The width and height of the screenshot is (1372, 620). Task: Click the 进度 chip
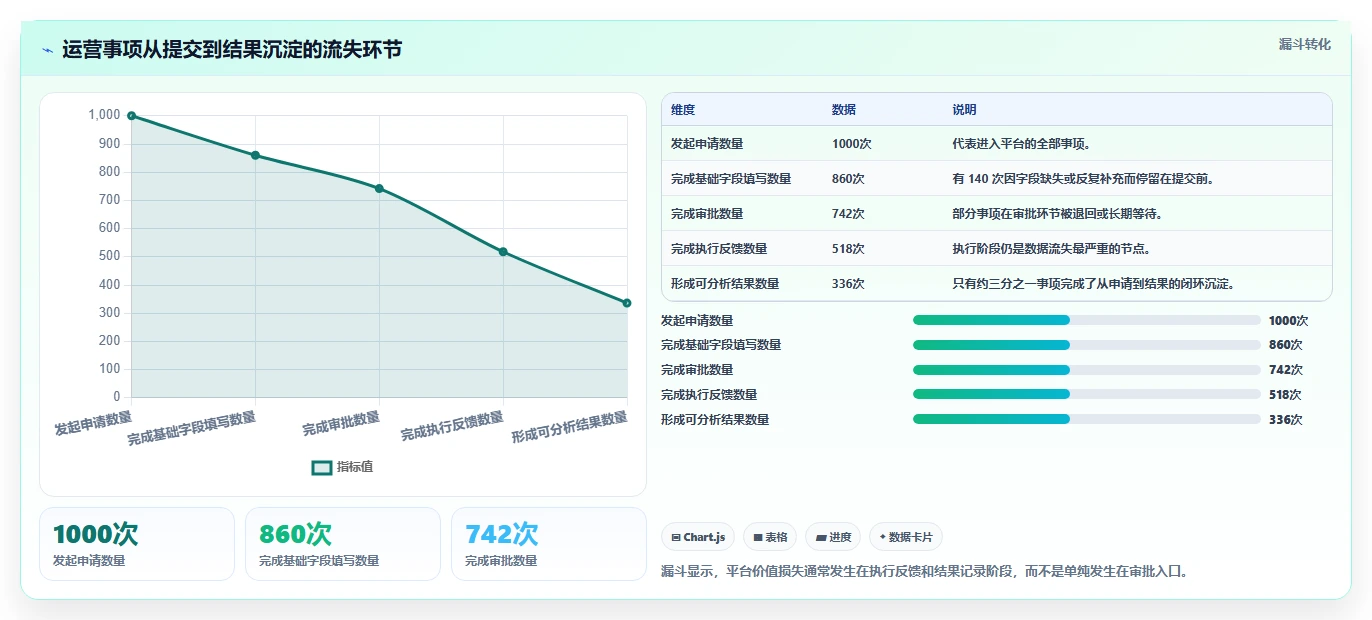833,537
